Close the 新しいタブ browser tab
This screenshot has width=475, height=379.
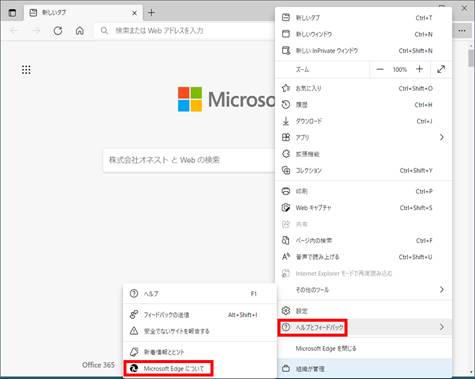[134, 13]
